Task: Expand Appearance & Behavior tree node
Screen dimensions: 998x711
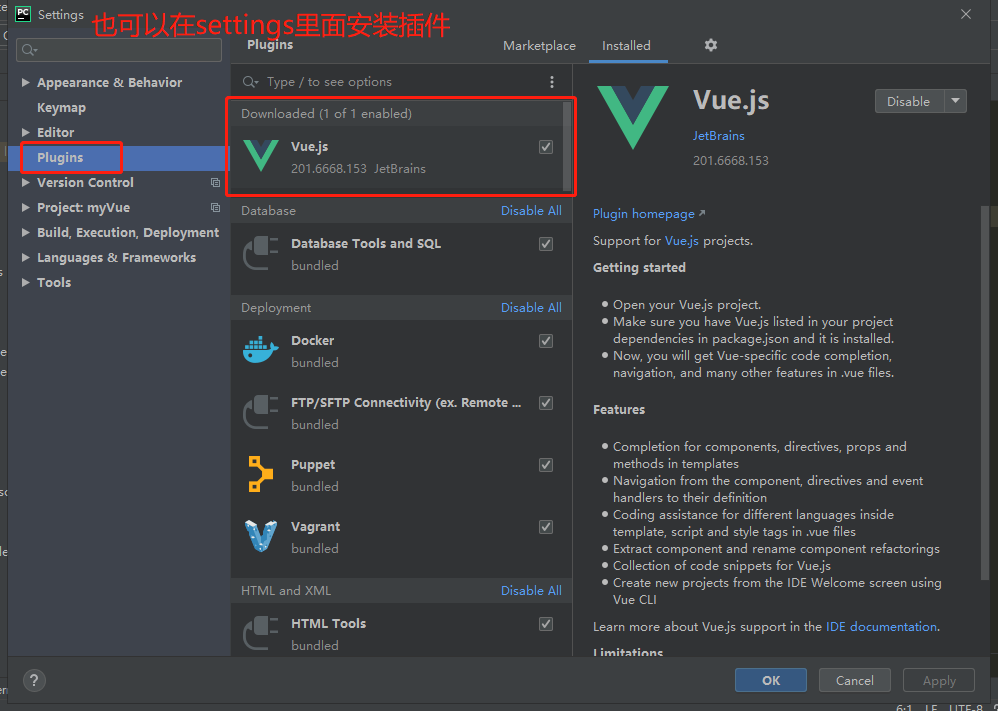Action: [x=25, y=82]
